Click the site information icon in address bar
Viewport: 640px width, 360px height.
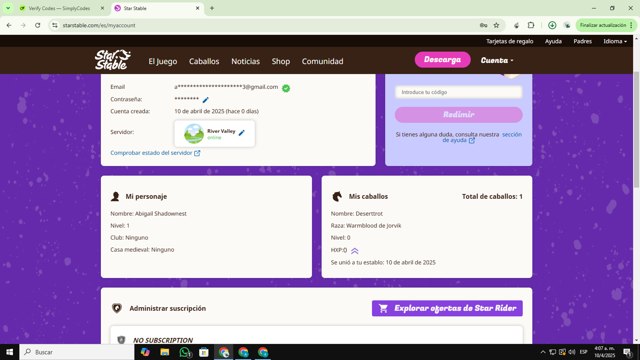(x=55, y=25)
